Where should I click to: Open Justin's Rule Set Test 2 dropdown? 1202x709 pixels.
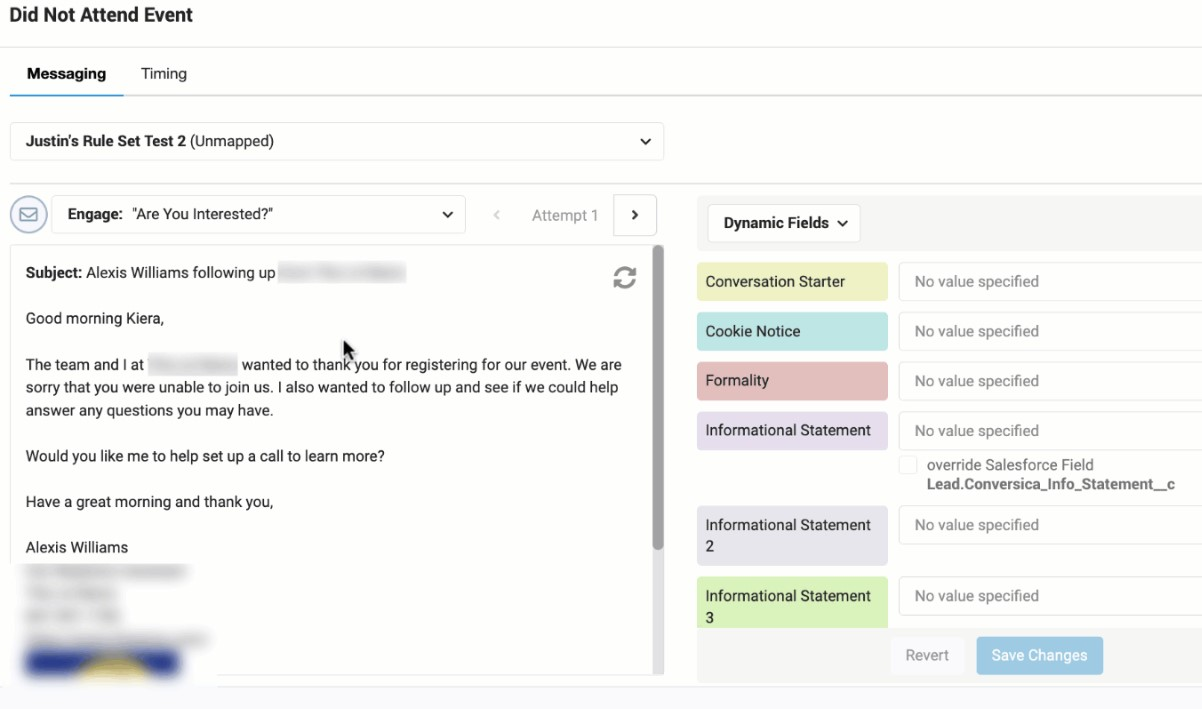tap(337, 141)
